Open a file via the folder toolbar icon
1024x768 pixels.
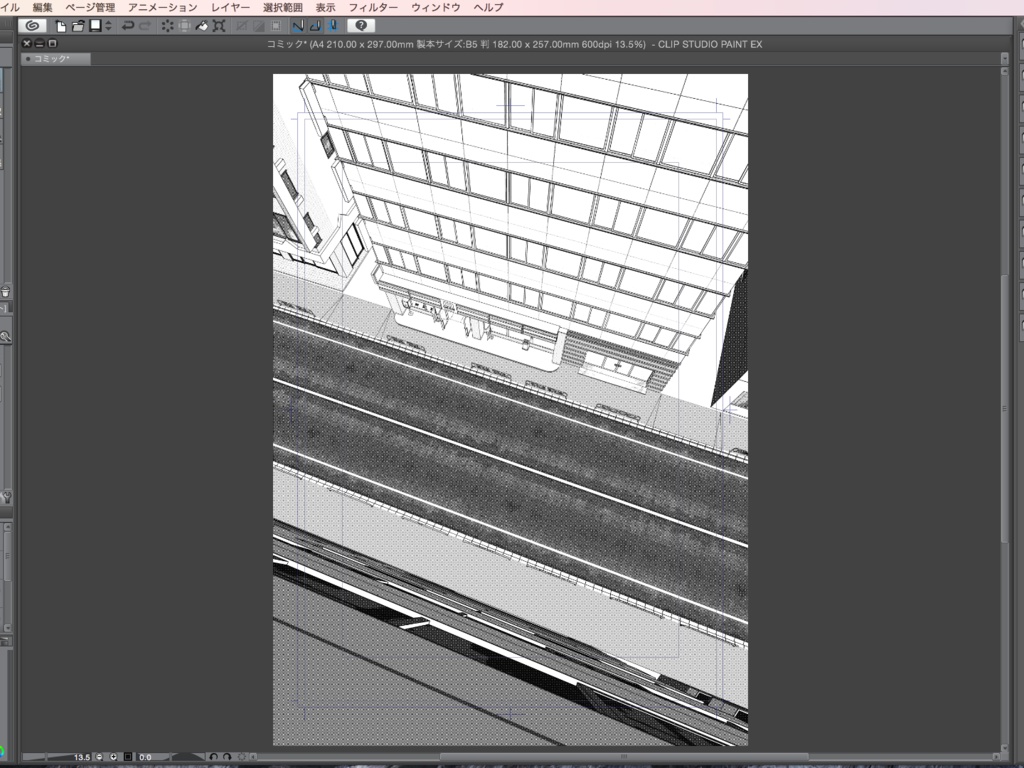click(80, 25)
